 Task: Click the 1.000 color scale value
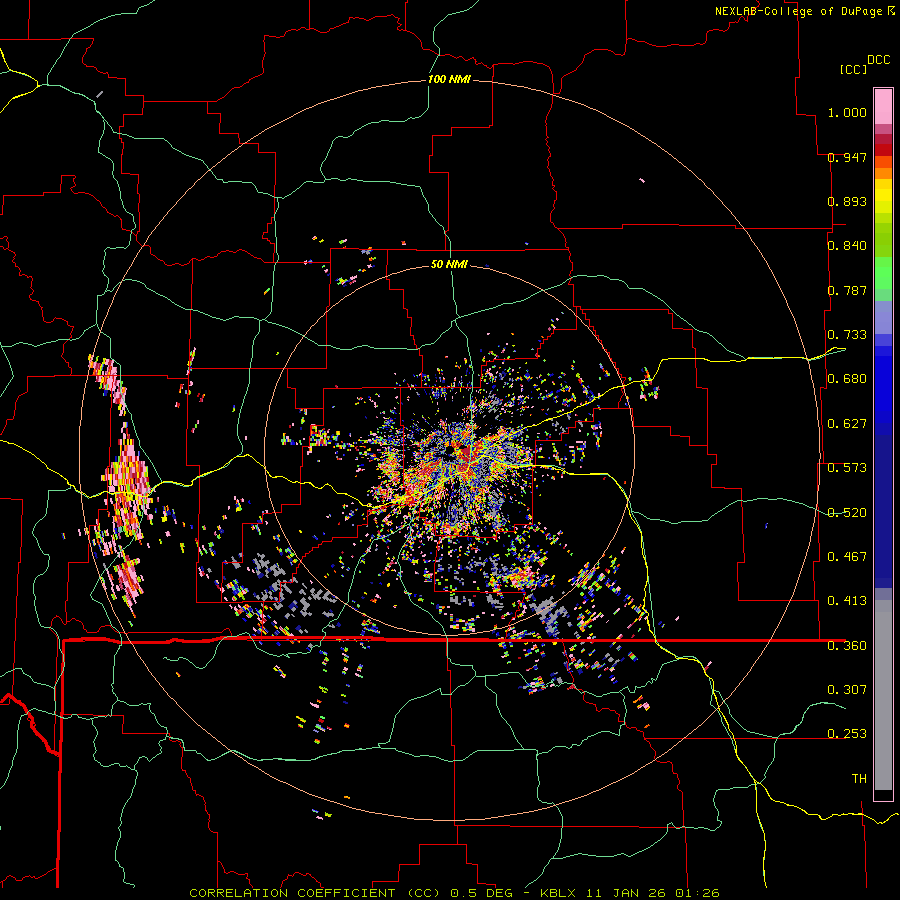(847, 112)
